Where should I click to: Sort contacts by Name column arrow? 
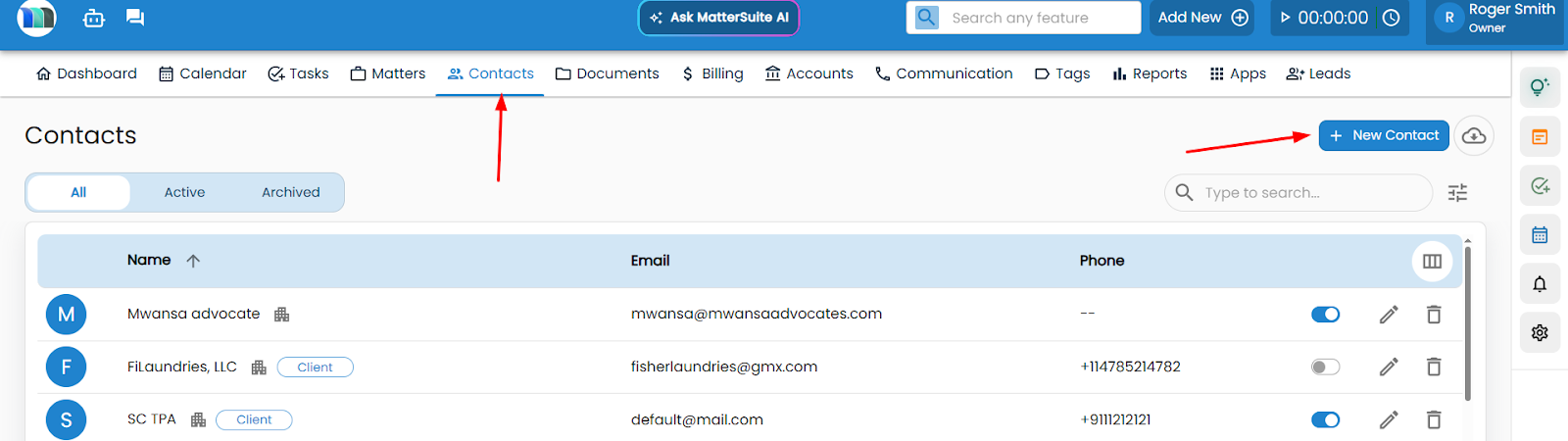click(193, 261)
